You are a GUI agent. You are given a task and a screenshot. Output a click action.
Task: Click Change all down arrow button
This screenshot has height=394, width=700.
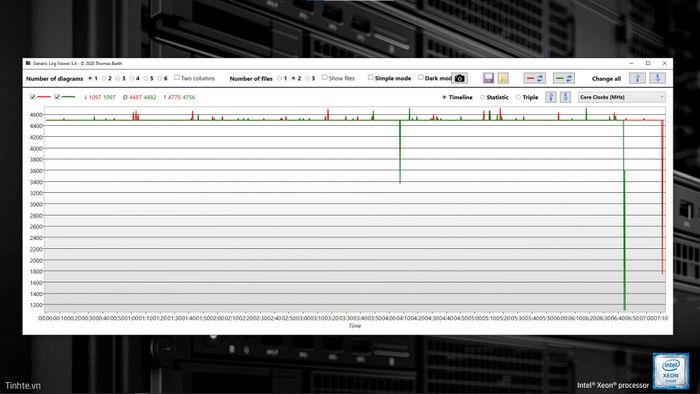(657, 79)
